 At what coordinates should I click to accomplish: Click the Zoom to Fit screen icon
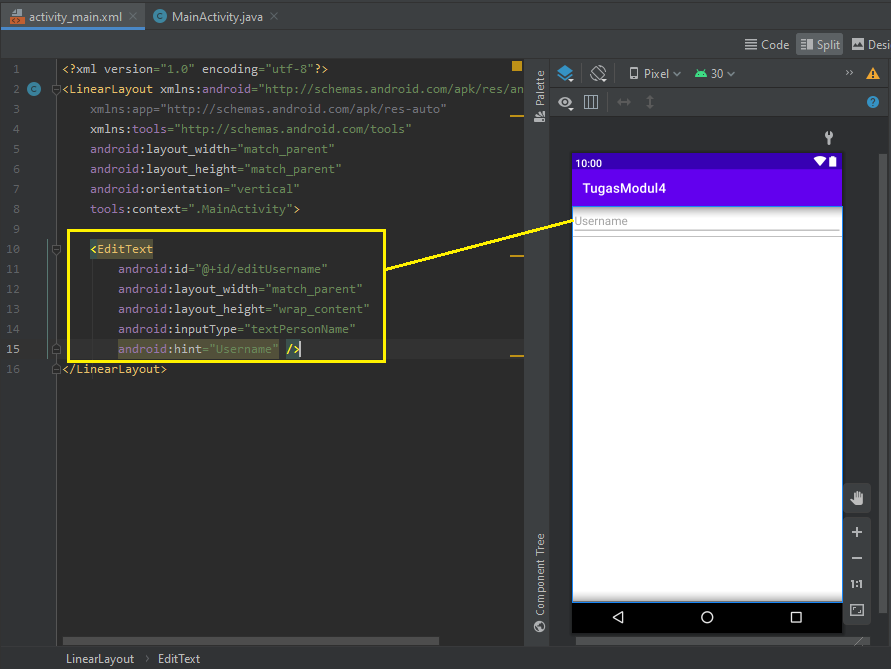tap(856, 610)
